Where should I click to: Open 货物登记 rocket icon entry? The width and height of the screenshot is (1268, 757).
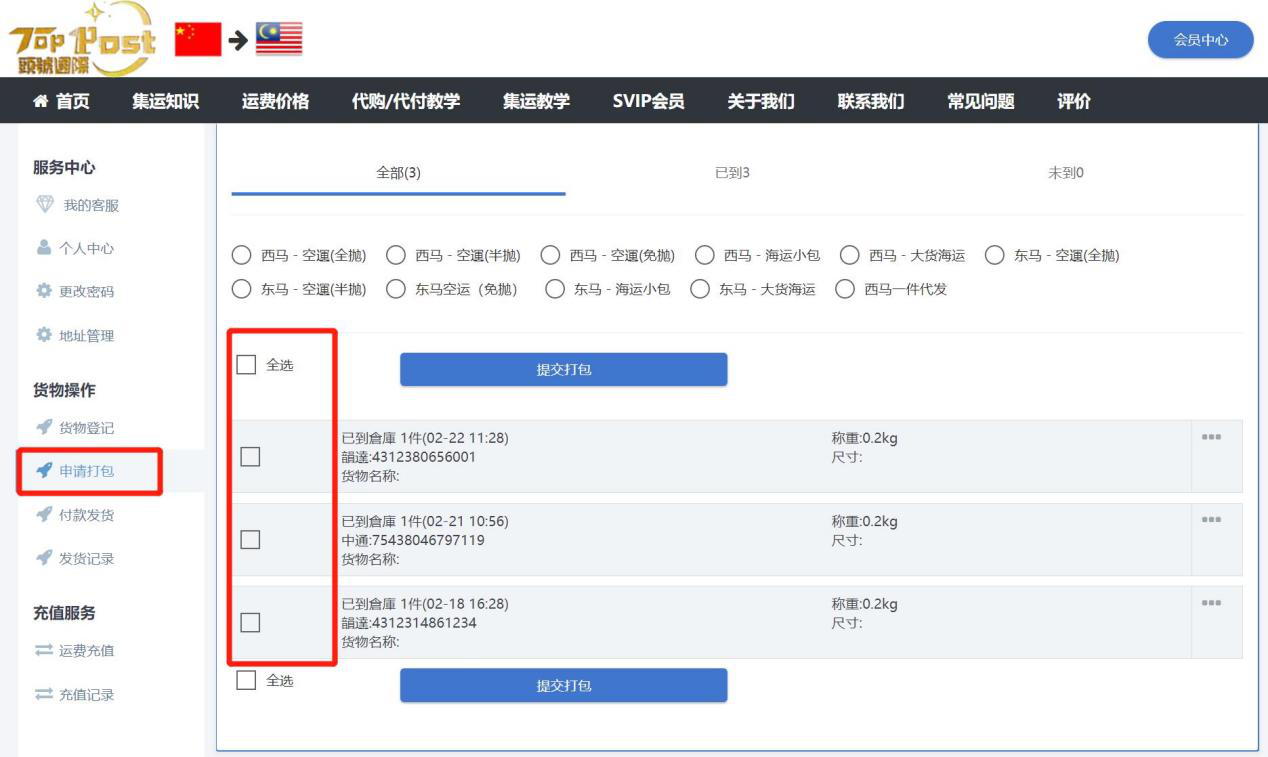[x=44, y=428]
